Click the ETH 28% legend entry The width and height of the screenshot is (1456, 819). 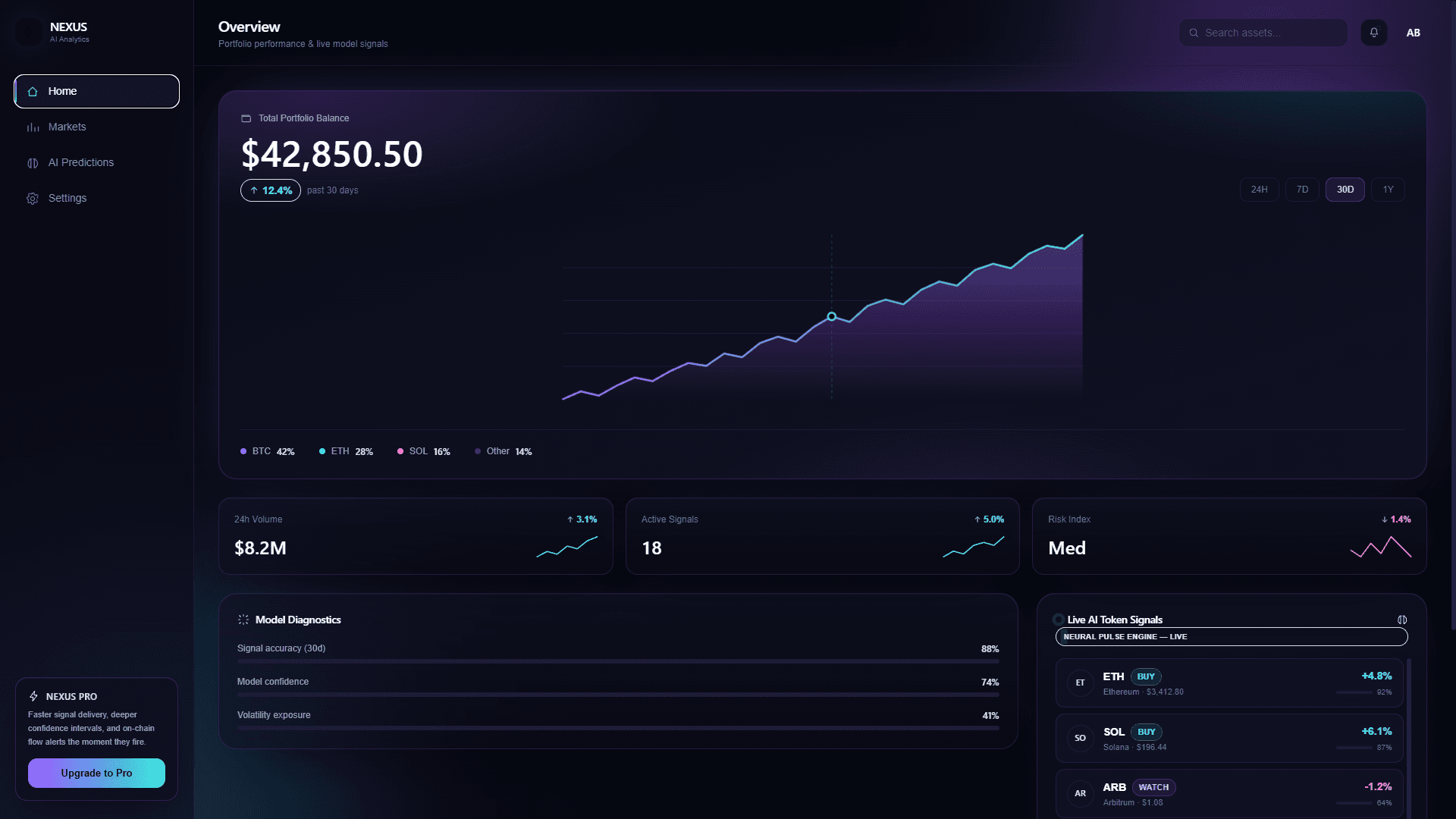coord(346,451)
